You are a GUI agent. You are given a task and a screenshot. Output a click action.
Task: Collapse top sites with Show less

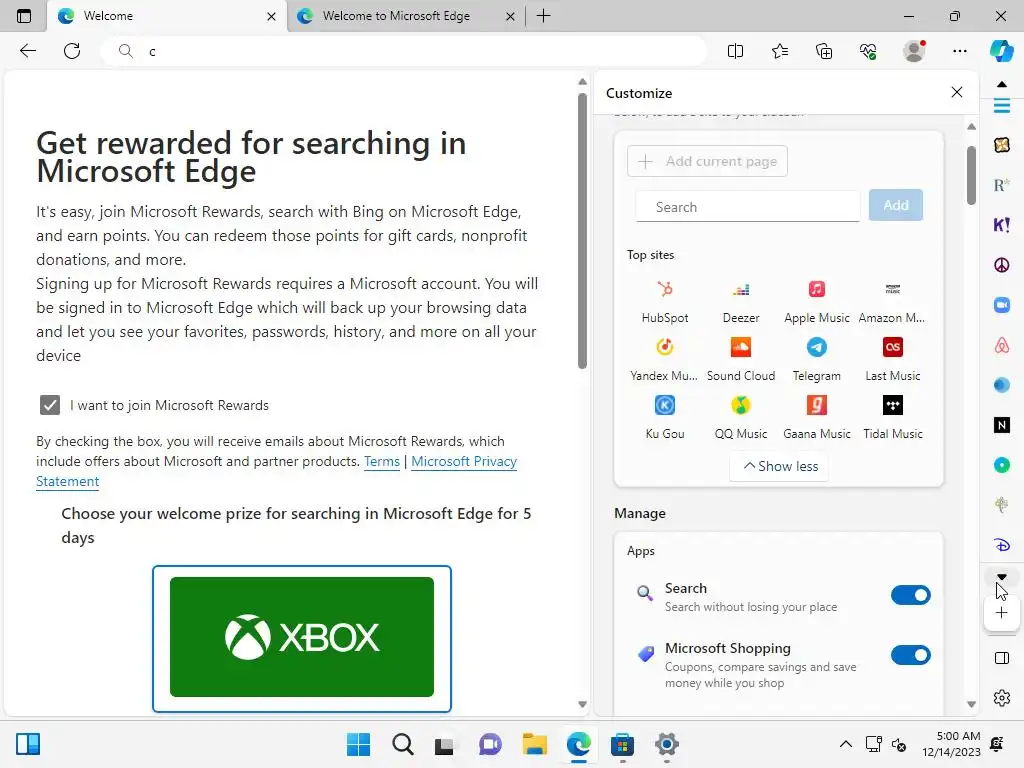tap(780, 466)
